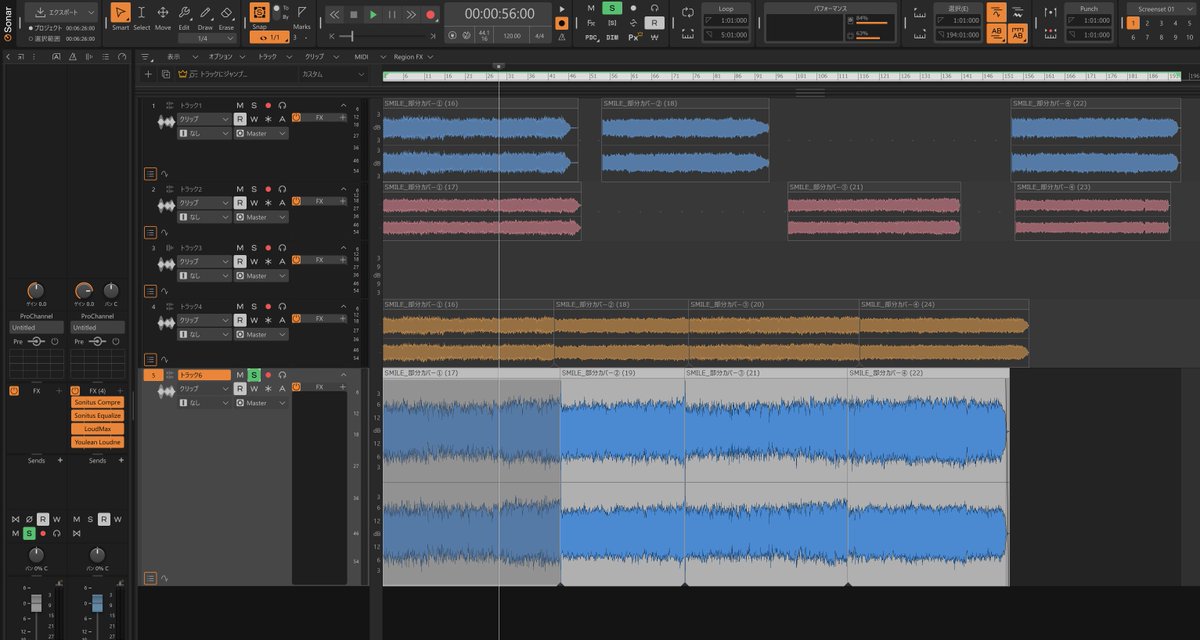Start recording with the red Record button
1200x640 pixels.
point(431,15)
